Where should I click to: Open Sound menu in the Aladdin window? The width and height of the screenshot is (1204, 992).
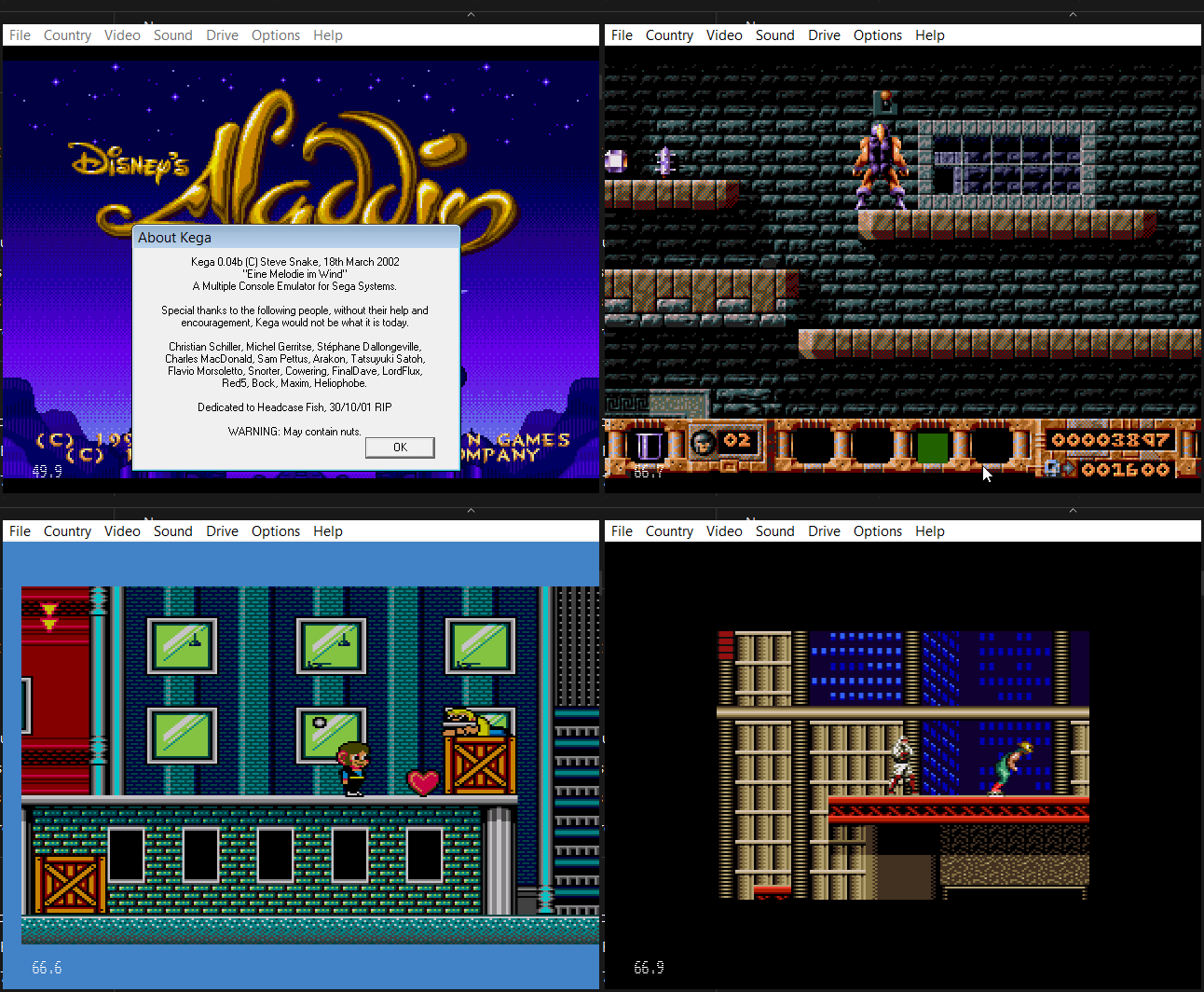(173, 35)
